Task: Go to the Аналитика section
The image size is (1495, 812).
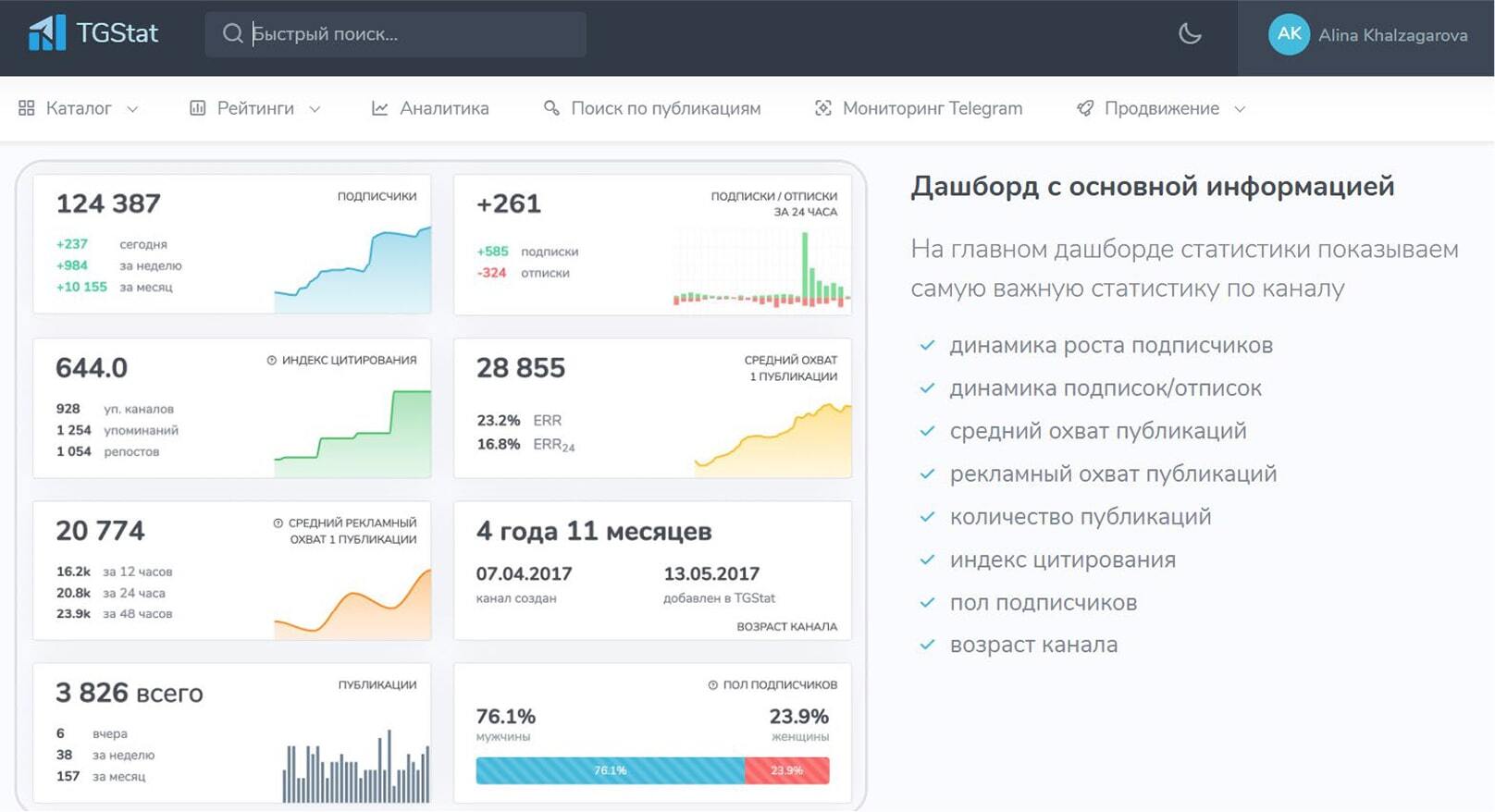Action: pyautogui.click(x=430, y=108)
